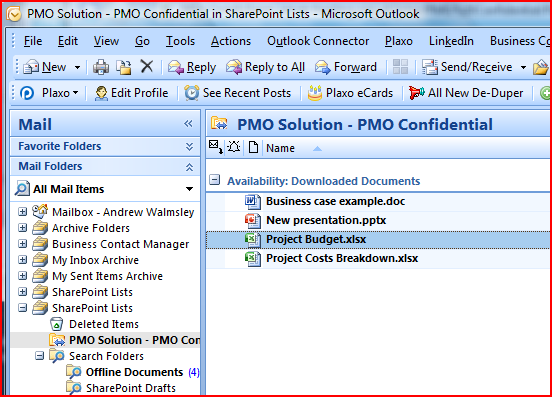
Task: Select Project Budget.xlsx
Action: click(x=316, y=239)
